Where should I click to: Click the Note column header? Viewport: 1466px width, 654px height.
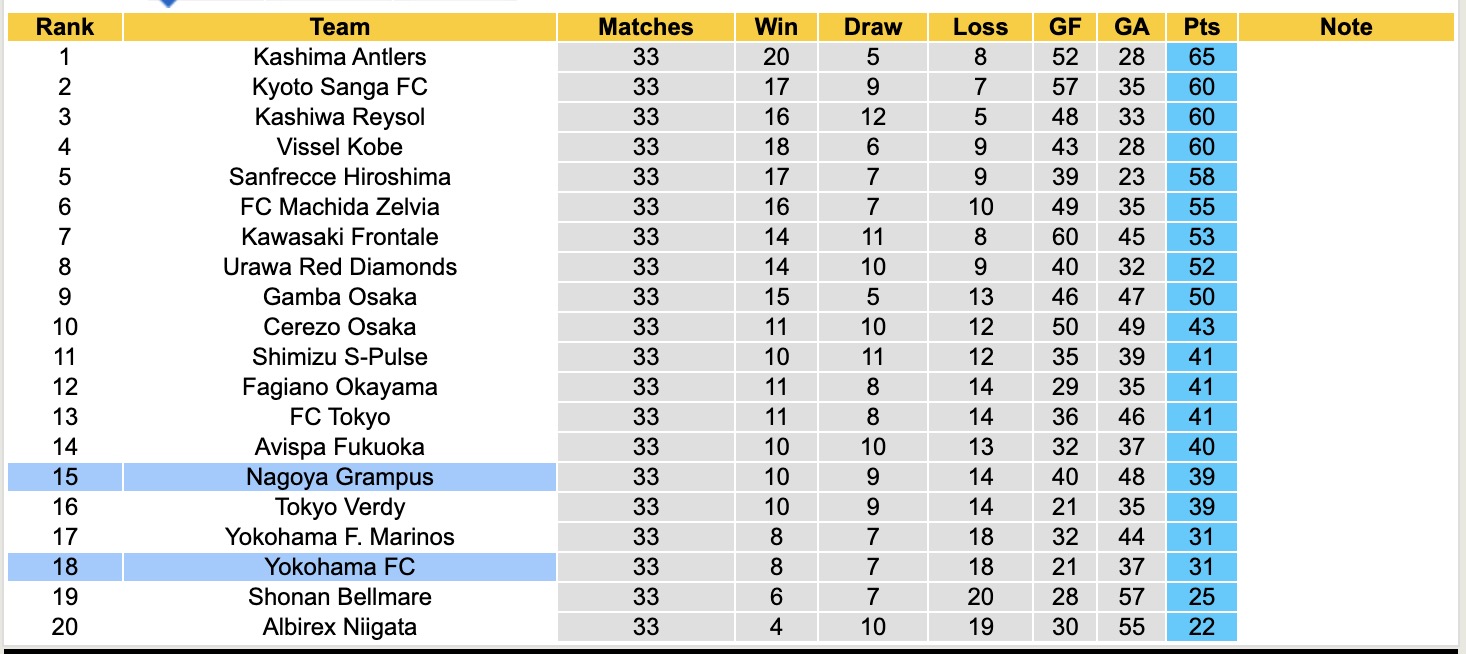1346,27
